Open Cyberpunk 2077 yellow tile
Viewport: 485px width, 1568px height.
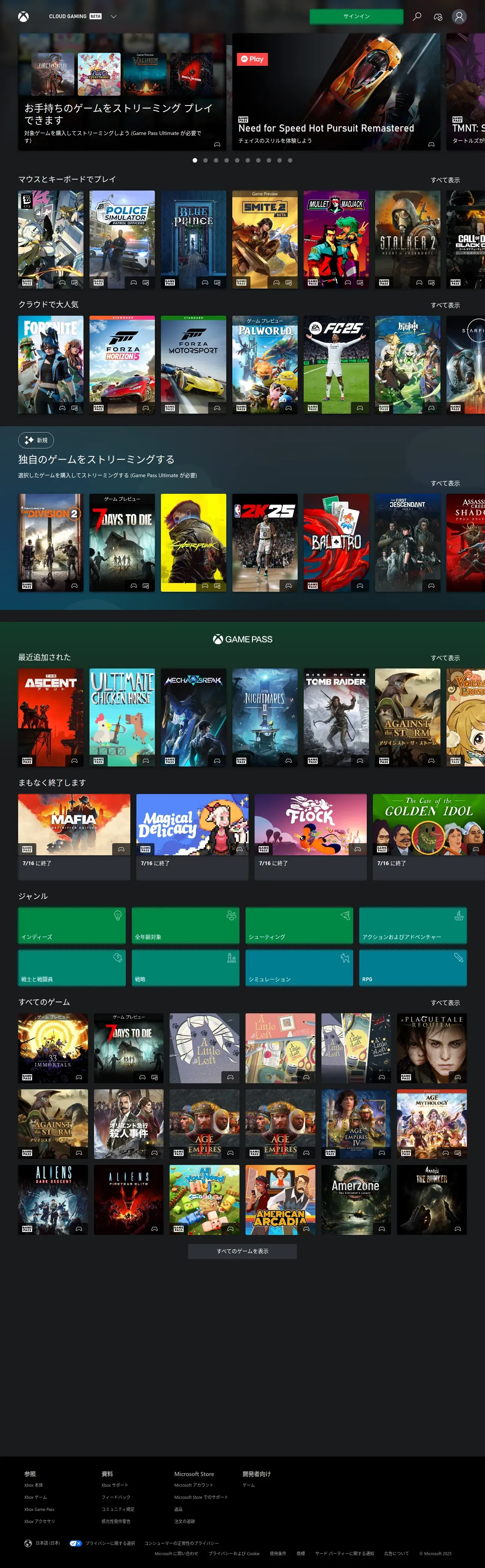[x=193, y=542]
